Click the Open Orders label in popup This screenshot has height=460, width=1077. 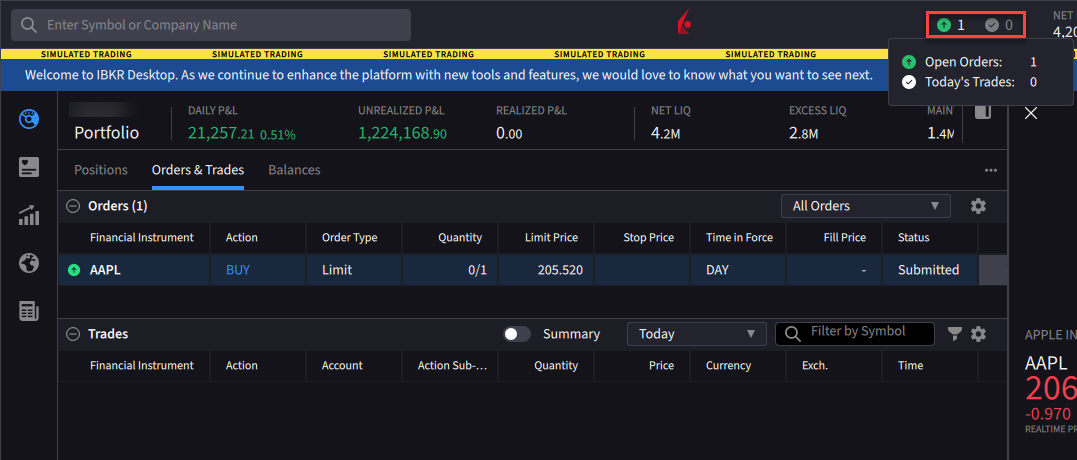pos(963,62)
